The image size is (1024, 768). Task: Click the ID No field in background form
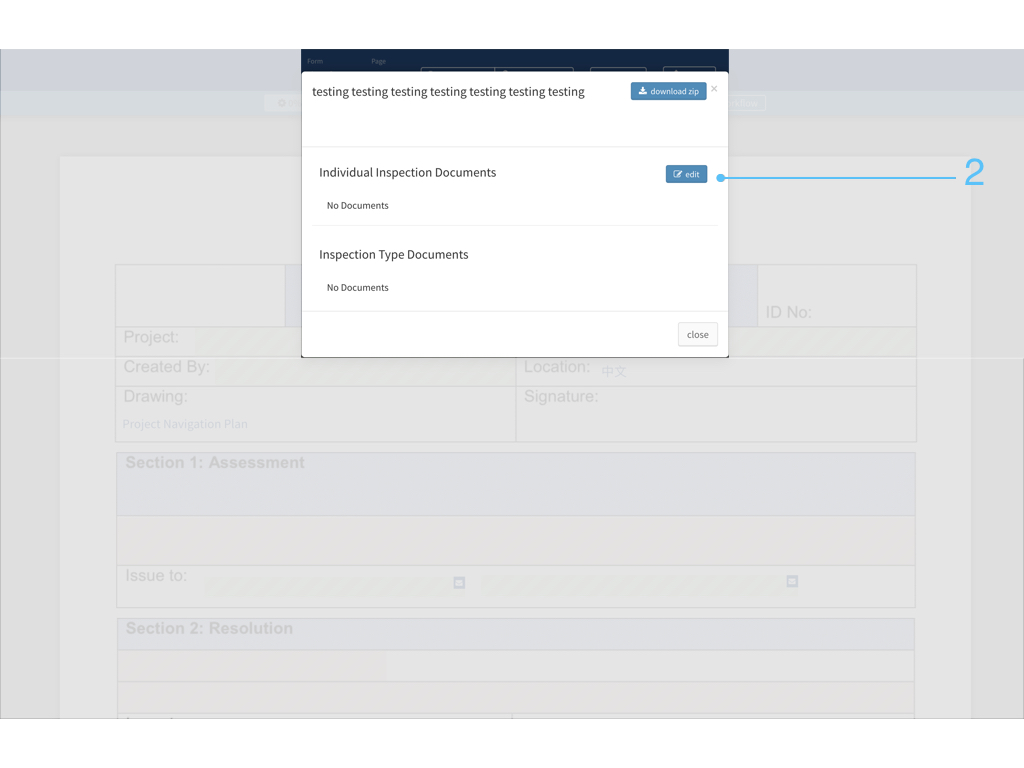[x=837, y=296]
